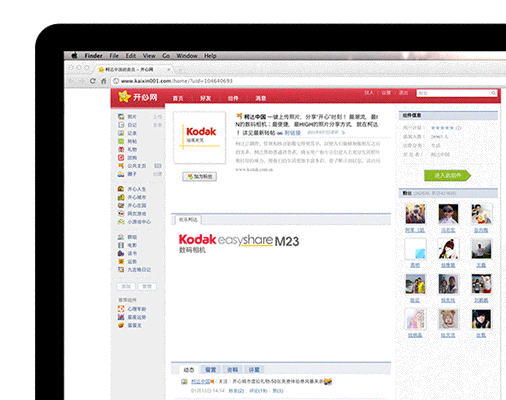The width and height of the screenshot is (506, 400).
Task: Click the green enter-app arrow button
Action: (x=447, y=175)
